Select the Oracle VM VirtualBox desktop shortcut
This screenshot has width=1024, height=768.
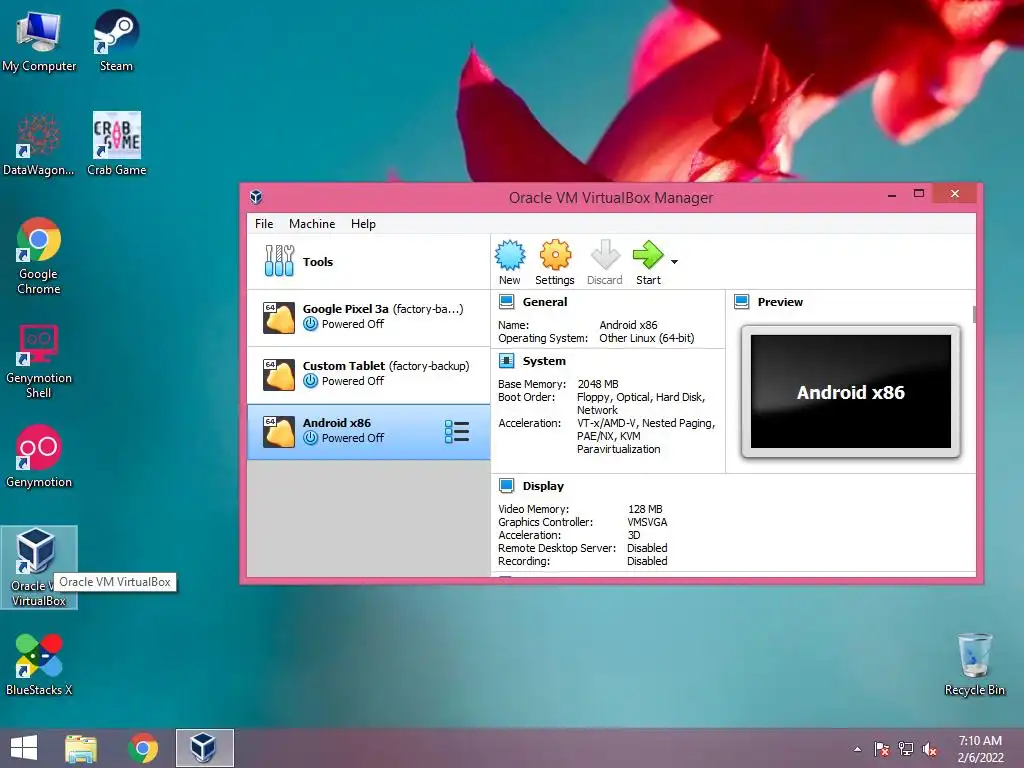pyautogui.click(x=39, y=567)
